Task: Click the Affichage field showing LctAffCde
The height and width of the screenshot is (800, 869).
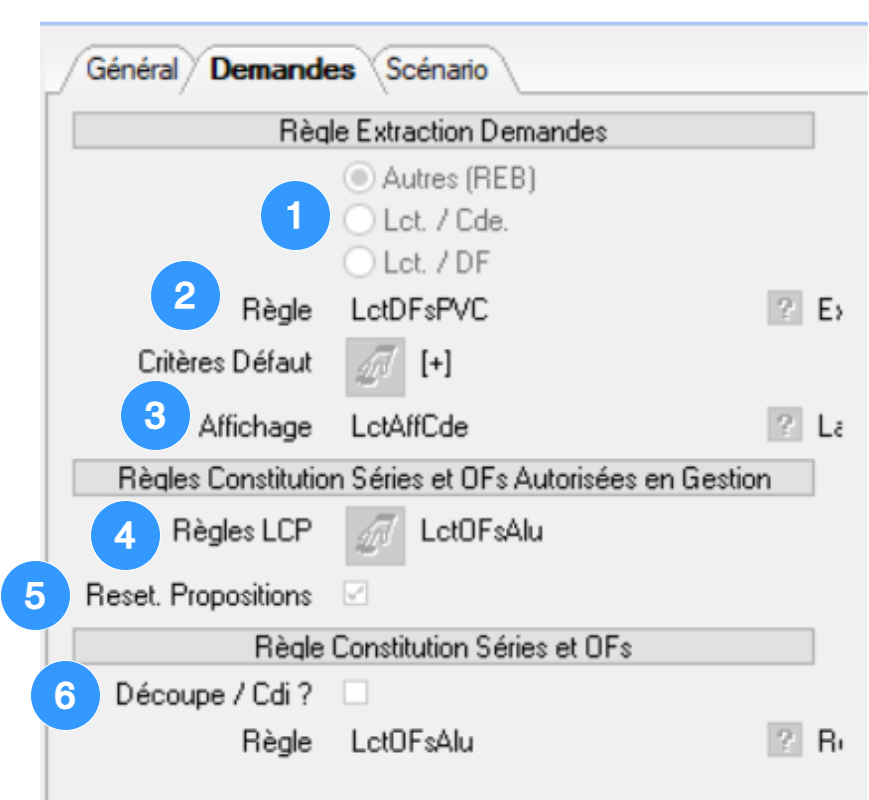Action: coord(410,427)
